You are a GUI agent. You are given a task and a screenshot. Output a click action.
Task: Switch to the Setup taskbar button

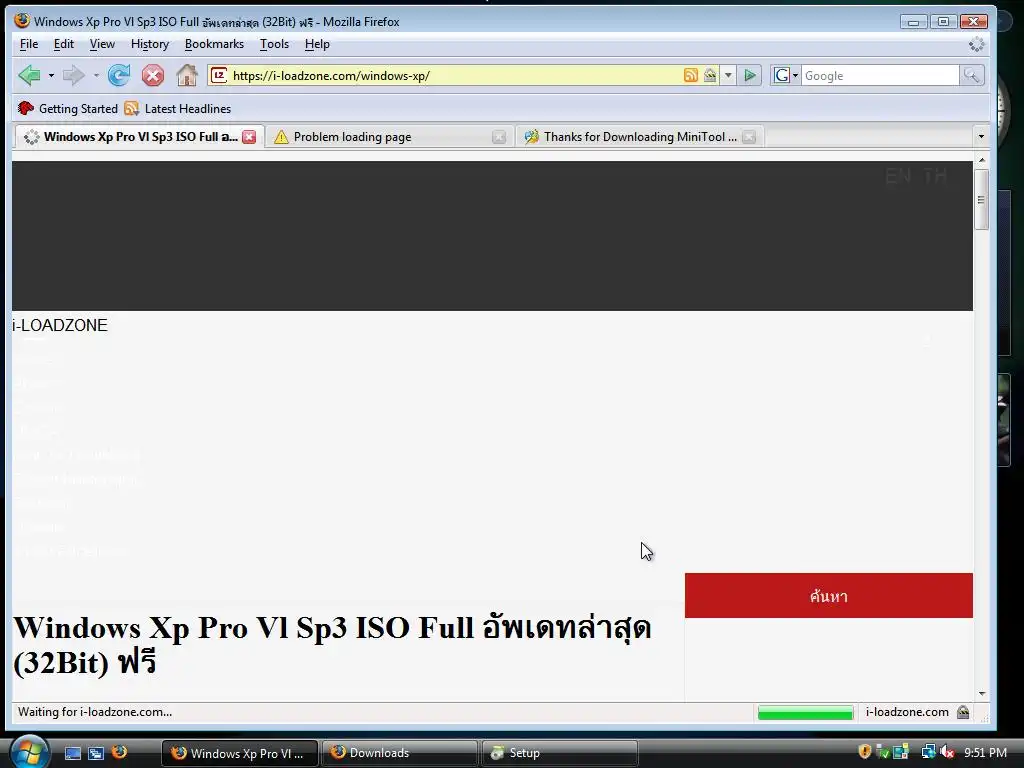559,753
